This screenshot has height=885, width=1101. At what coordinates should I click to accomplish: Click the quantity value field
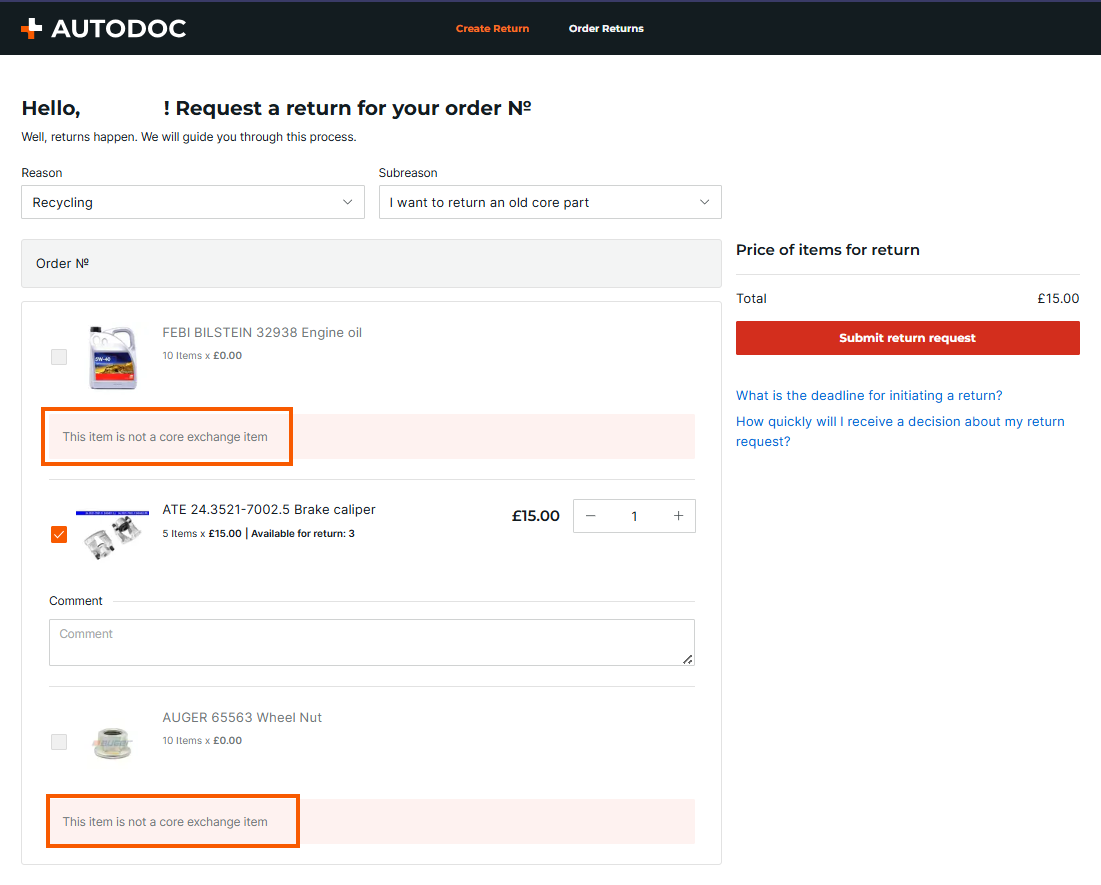634,516
